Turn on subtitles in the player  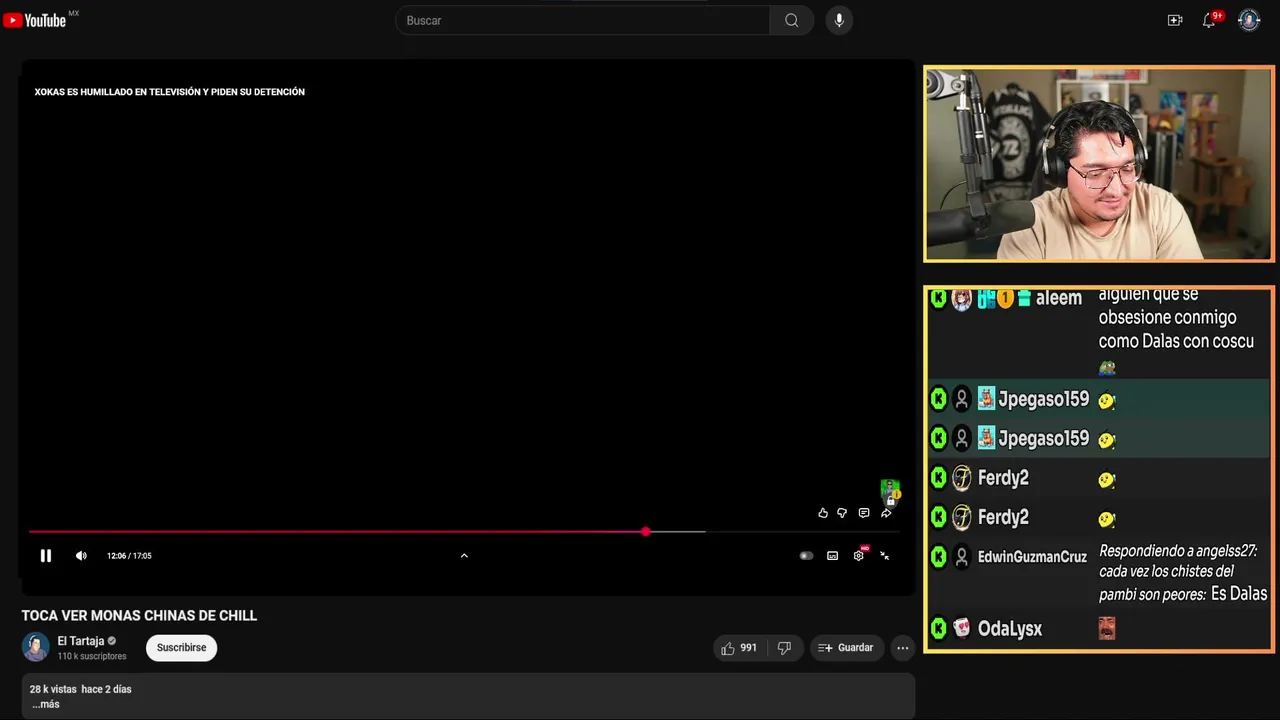(832, 556)
